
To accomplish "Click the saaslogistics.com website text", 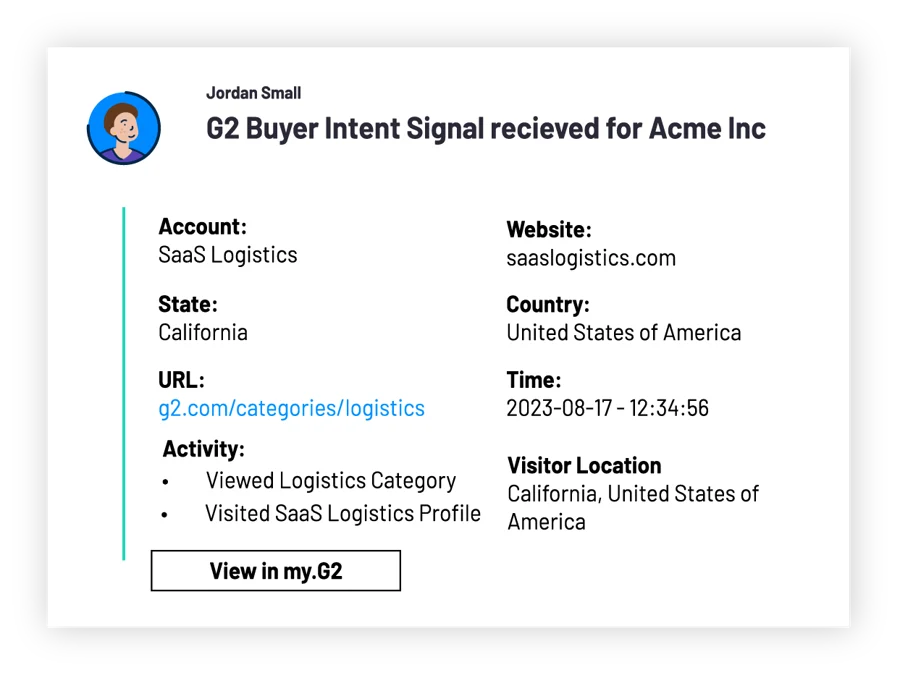I will click(x=591, y=258).
